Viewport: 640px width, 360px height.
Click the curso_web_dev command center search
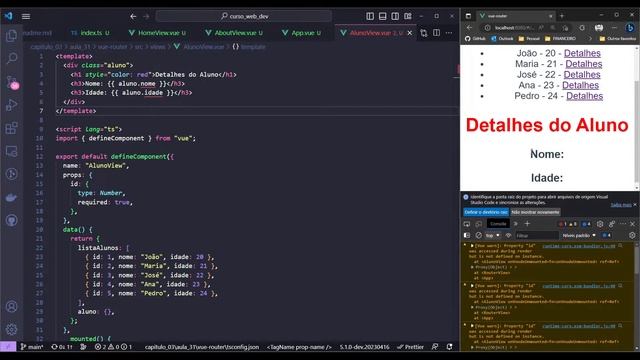tap(244, 16)
